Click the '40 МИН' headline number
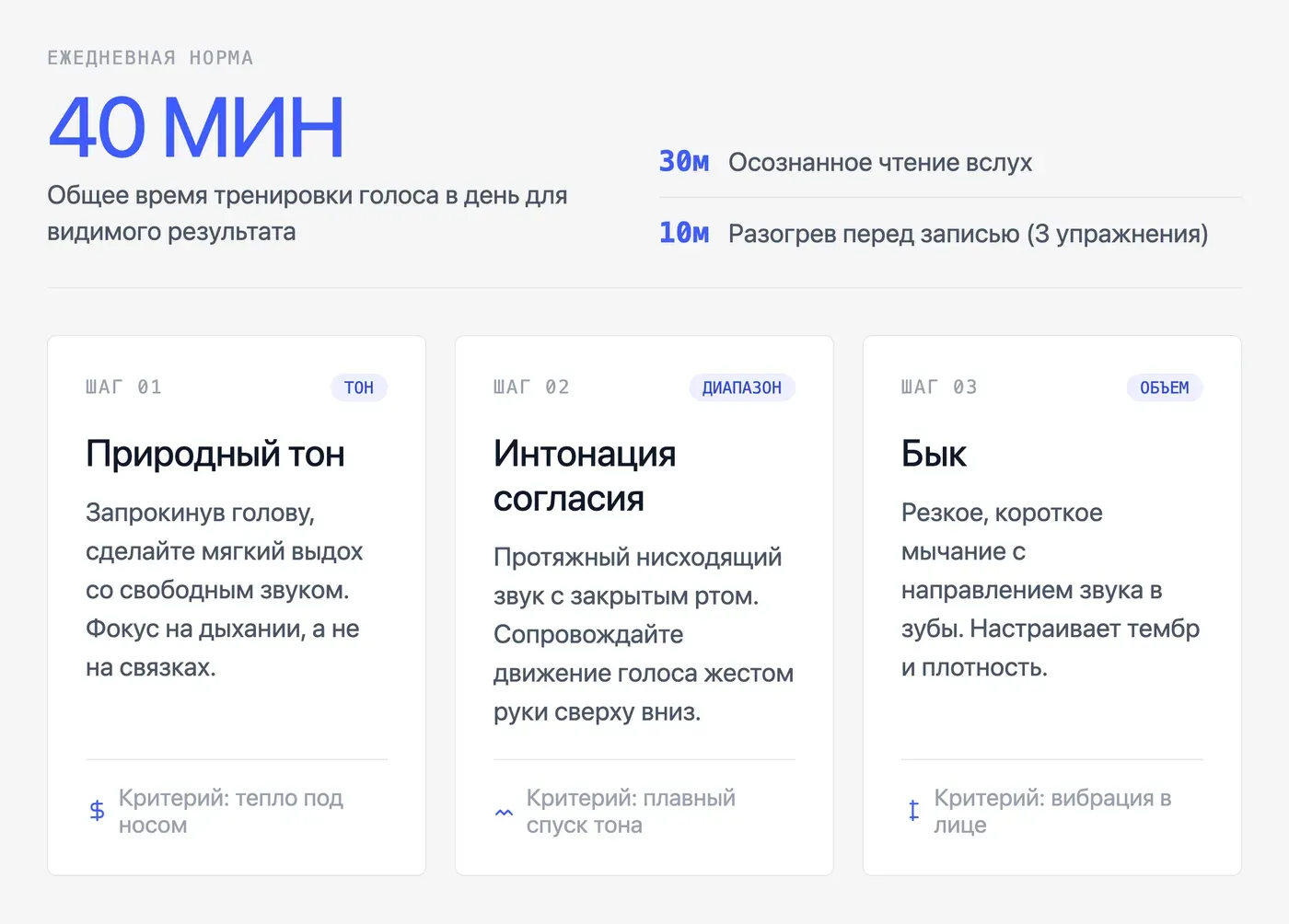 [196, 127]
